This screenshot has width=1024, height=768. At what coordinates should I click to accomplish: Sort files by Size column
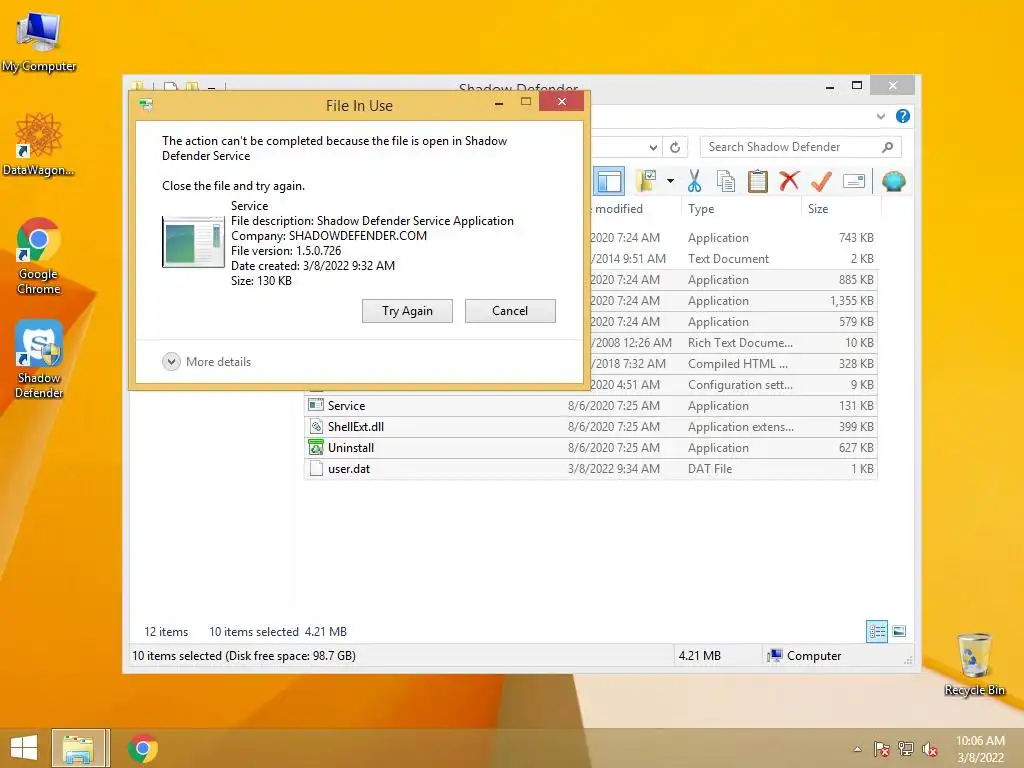click(840, 209)
